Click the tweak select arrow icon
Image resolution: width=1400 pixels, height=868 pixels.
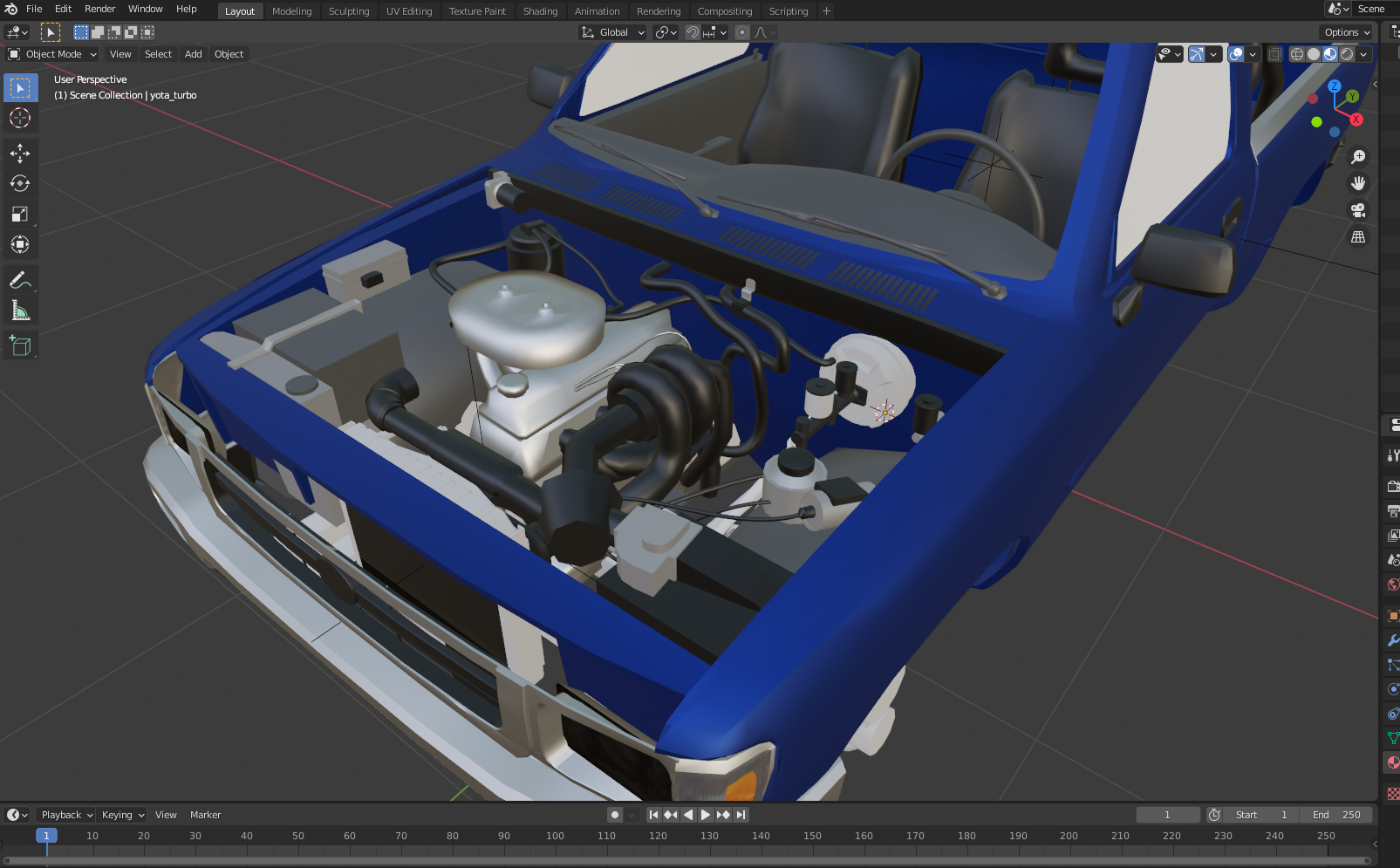tap(51, 32)
